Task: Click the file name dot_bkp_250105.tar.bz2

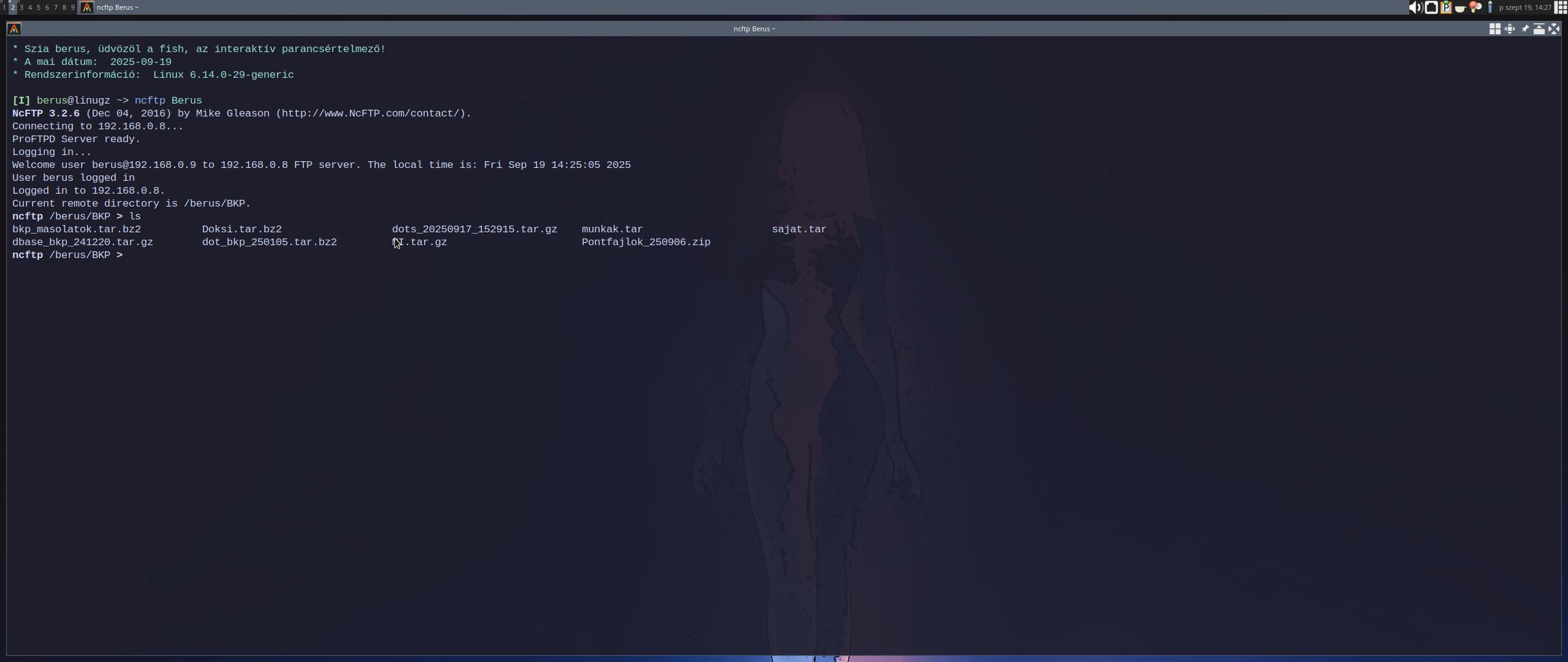Action: tap(269, 242)
